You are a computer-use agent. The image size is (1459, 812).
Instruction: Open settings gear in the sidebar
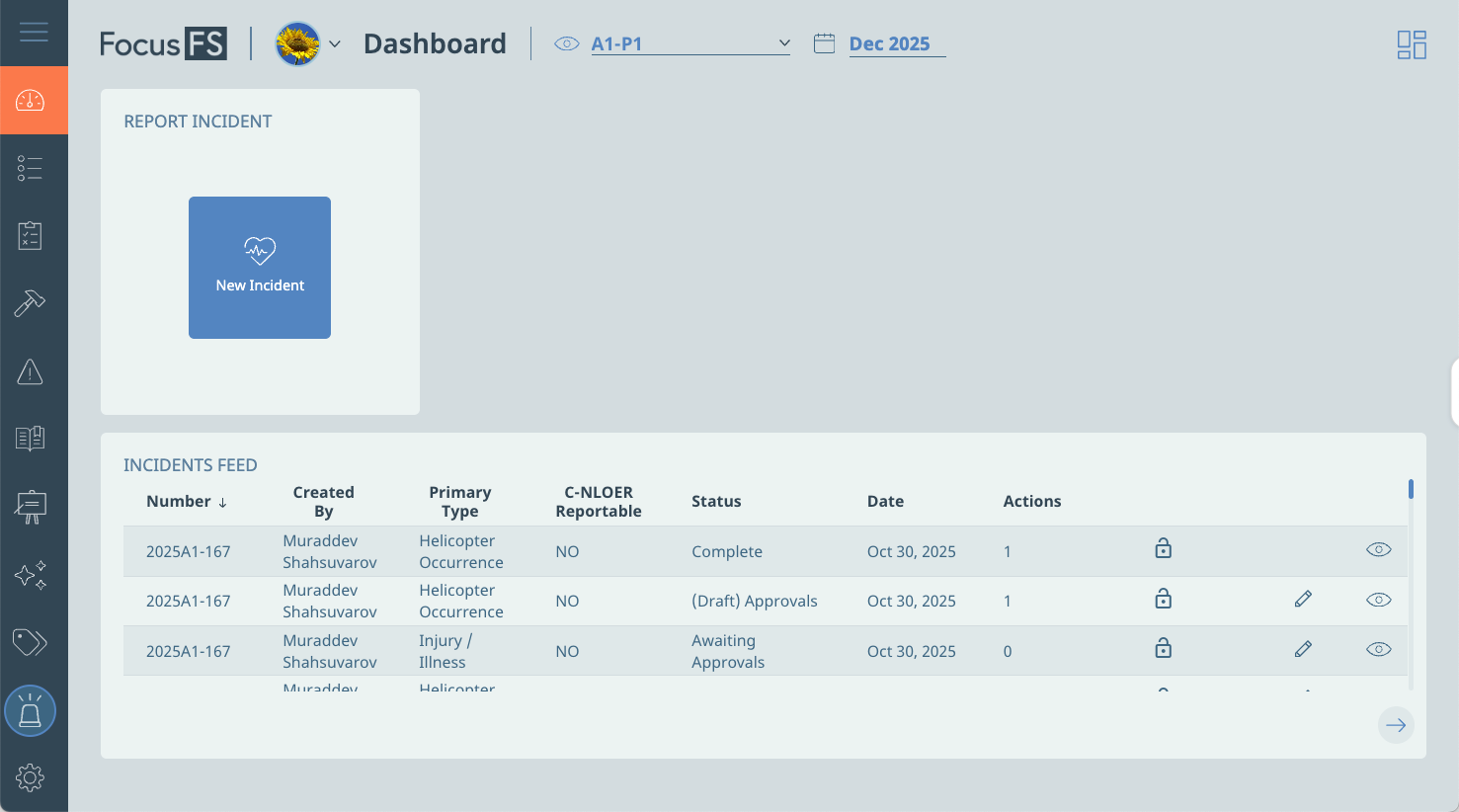(31, 778)
